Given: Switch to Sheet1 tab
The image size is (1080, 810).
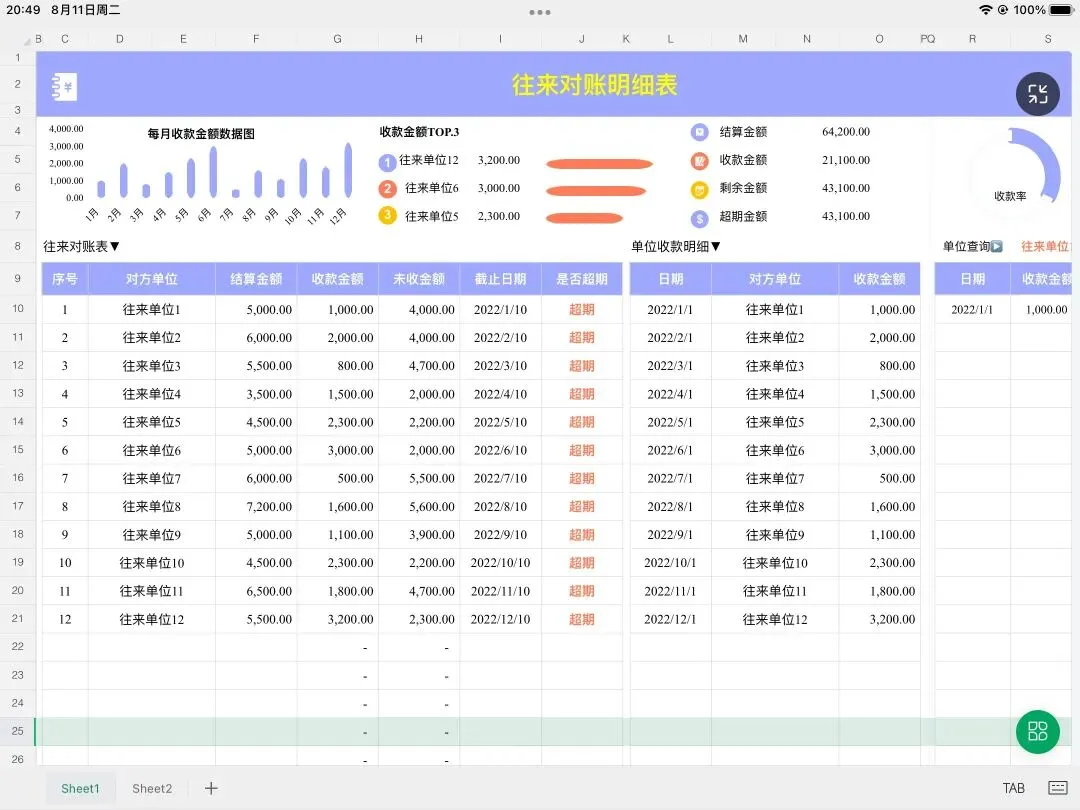Looking at the screenshot, I should (80, 789).
